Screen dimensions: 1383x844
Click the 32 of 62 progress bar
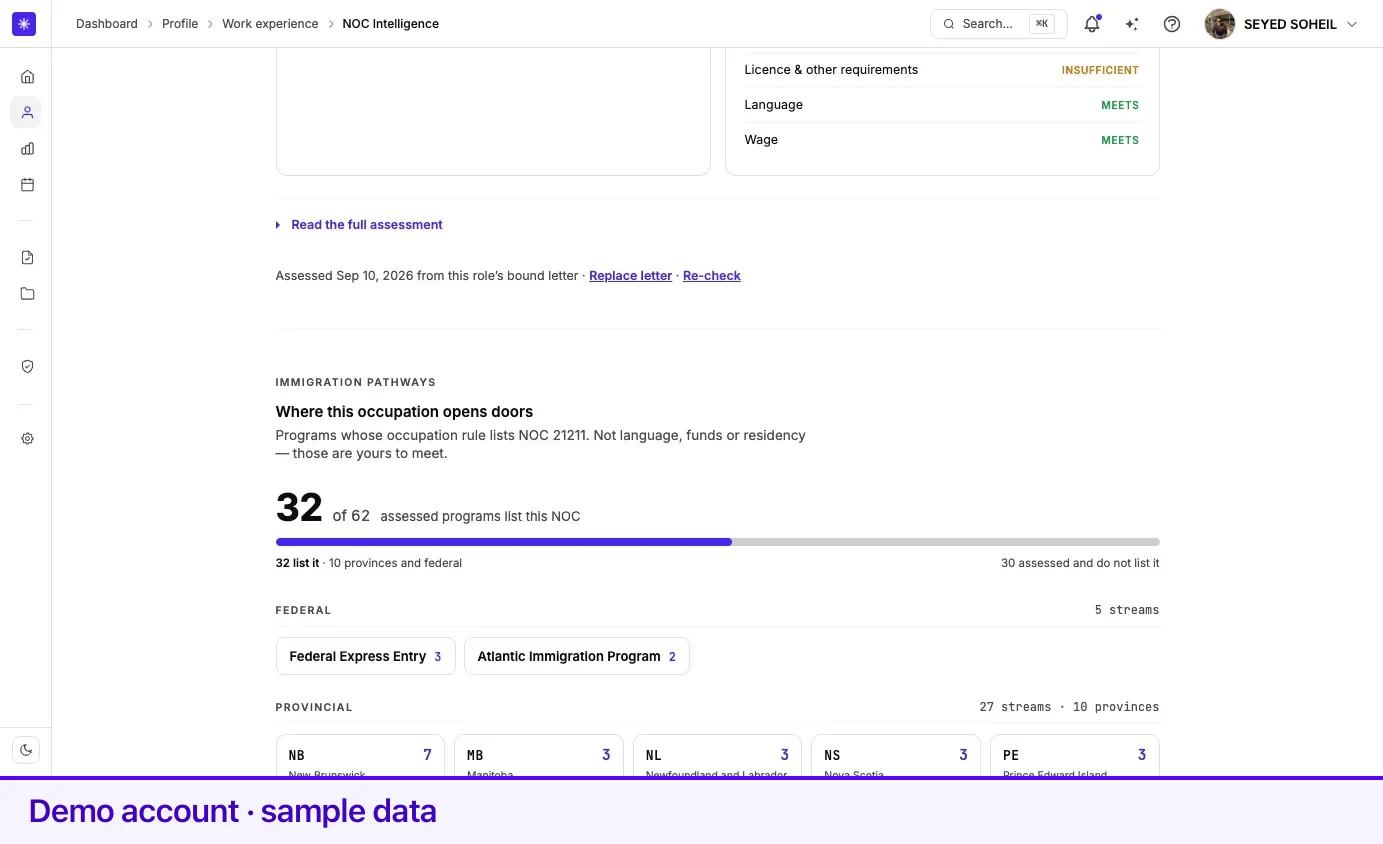[718, 542]
